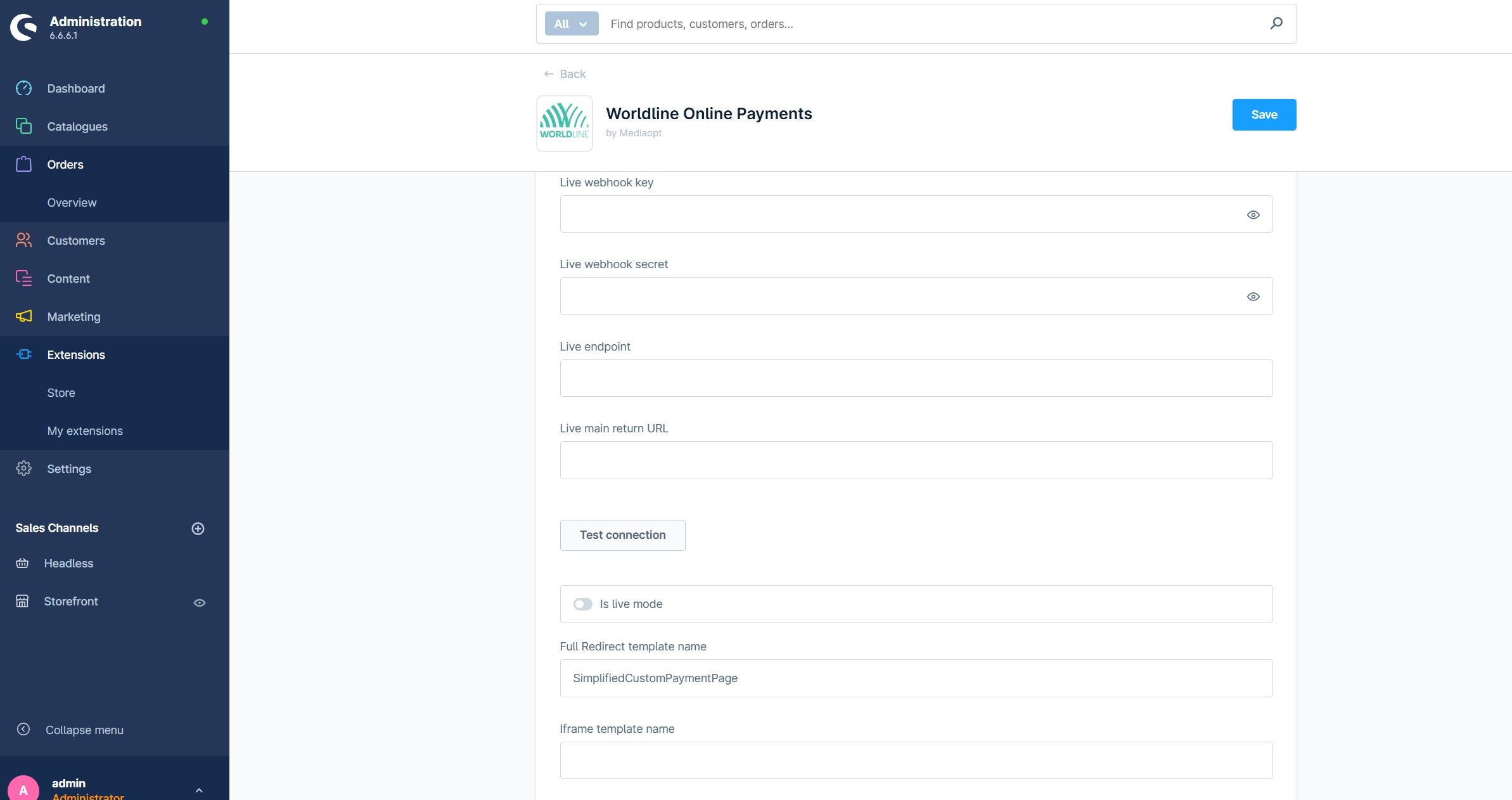Open the All search filter dropdown
Image resolution: width=1512 pixels, height=800 pixels.
click(x=571, y=23)
